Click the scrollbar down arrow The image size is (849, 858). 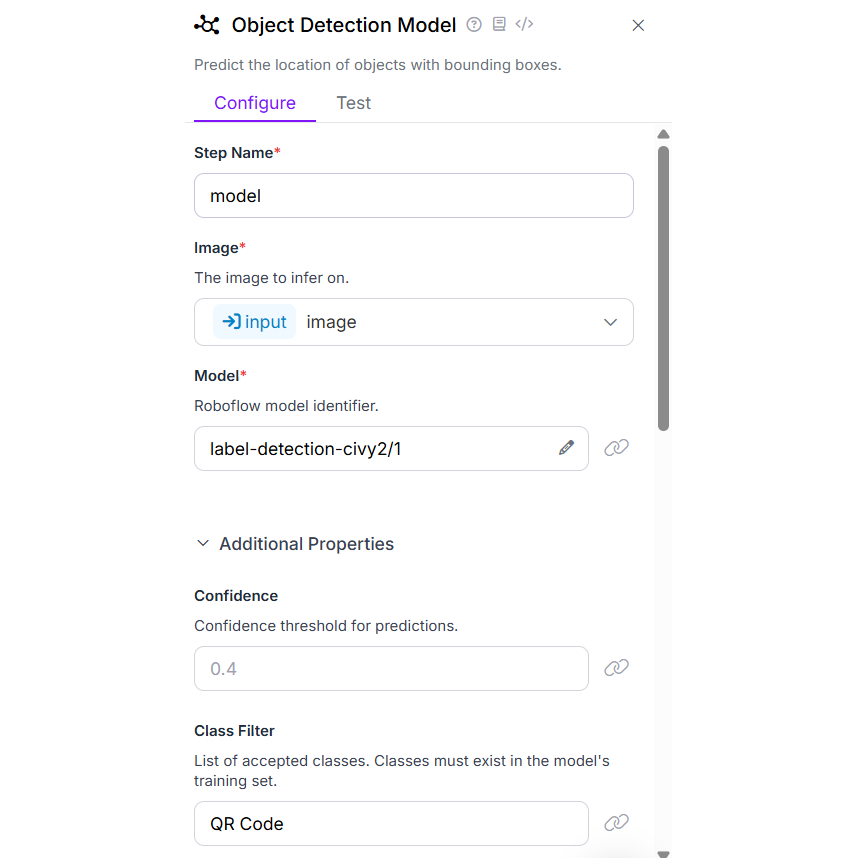[663, 853]
